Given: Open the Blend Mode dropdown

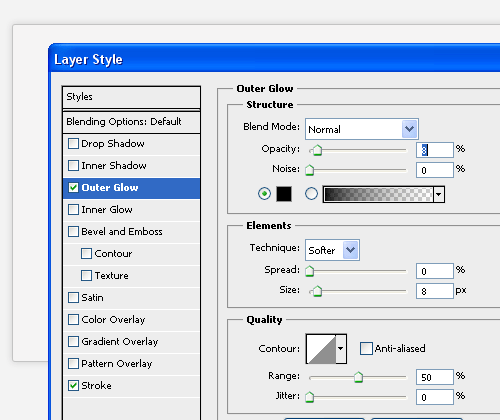Looking at the screenshot, I should (362, 129).
